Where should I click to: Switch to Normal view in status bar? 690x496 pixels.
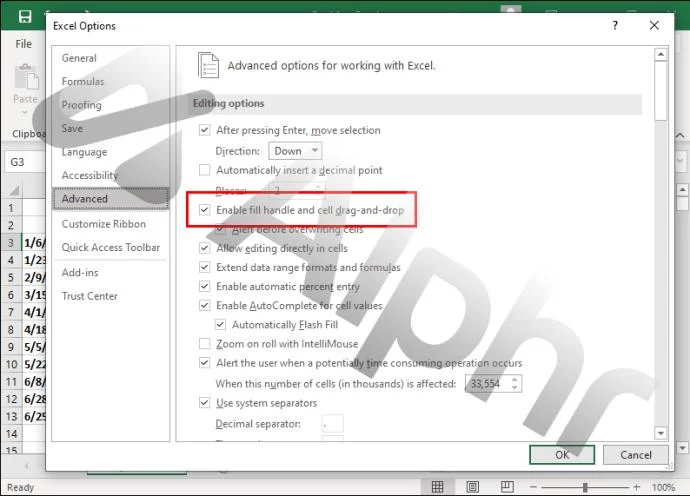(x=437, y=486)
